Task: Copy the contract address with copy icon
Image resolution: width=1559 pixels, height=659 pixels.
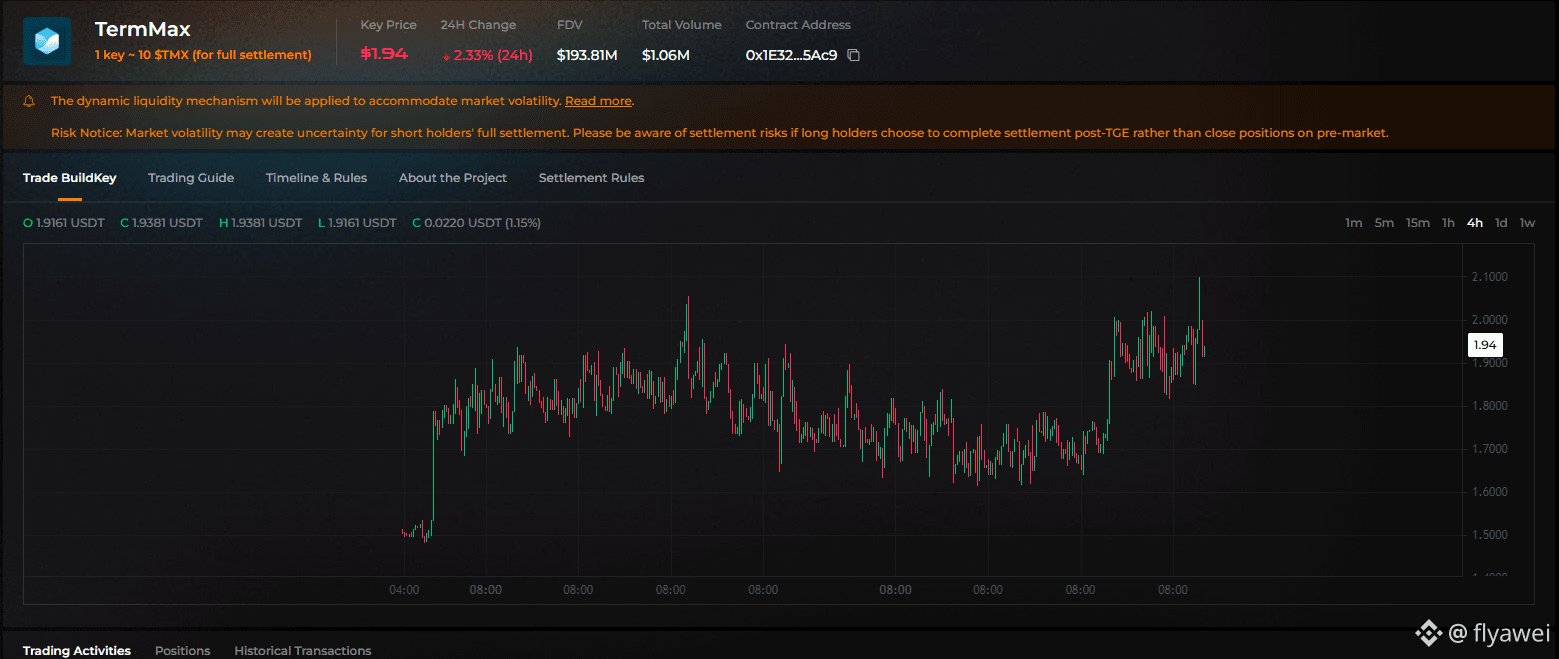Action: 853,55
